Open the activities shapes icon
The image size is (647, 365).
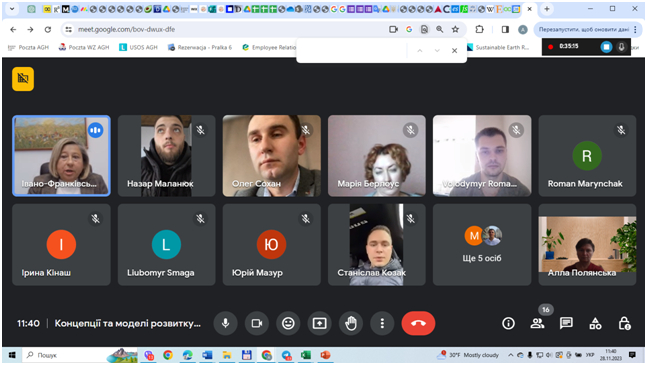tap(595, 323)
